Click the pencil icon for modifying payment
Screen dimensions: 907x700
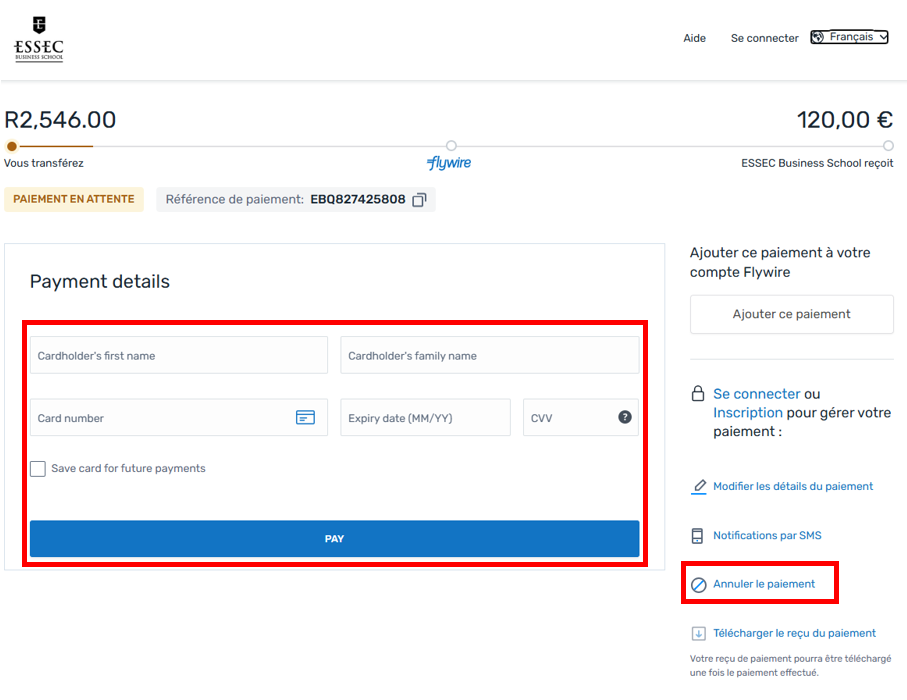pyautogui.click(x=699, y=487)
